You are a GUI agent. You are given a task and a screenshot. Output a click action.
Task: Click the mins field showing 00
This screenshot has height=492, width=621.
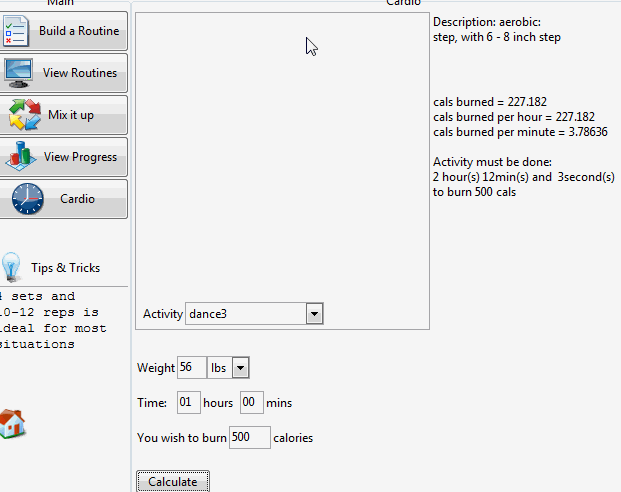tap(252, 402)
